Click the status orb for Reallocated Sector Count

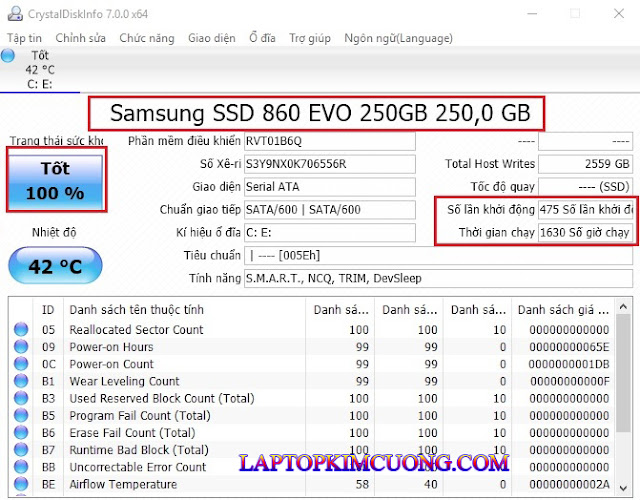[x=21, y=329]
